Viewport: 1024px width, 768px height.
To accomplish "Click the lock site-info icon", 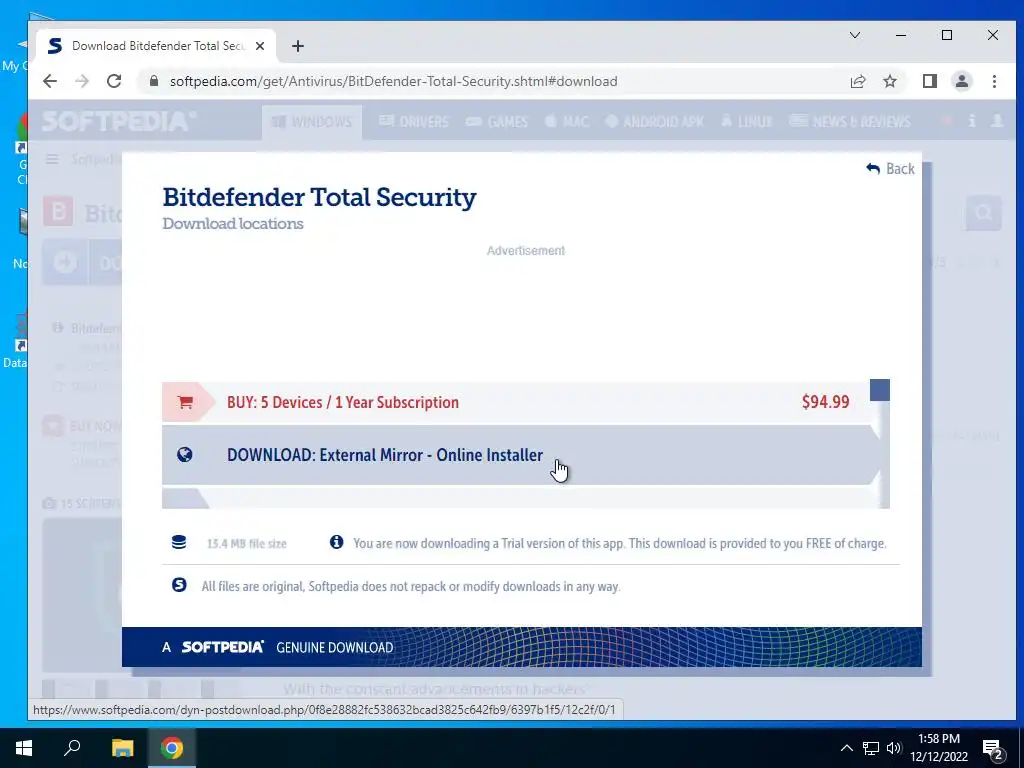I will click(154, 81).
